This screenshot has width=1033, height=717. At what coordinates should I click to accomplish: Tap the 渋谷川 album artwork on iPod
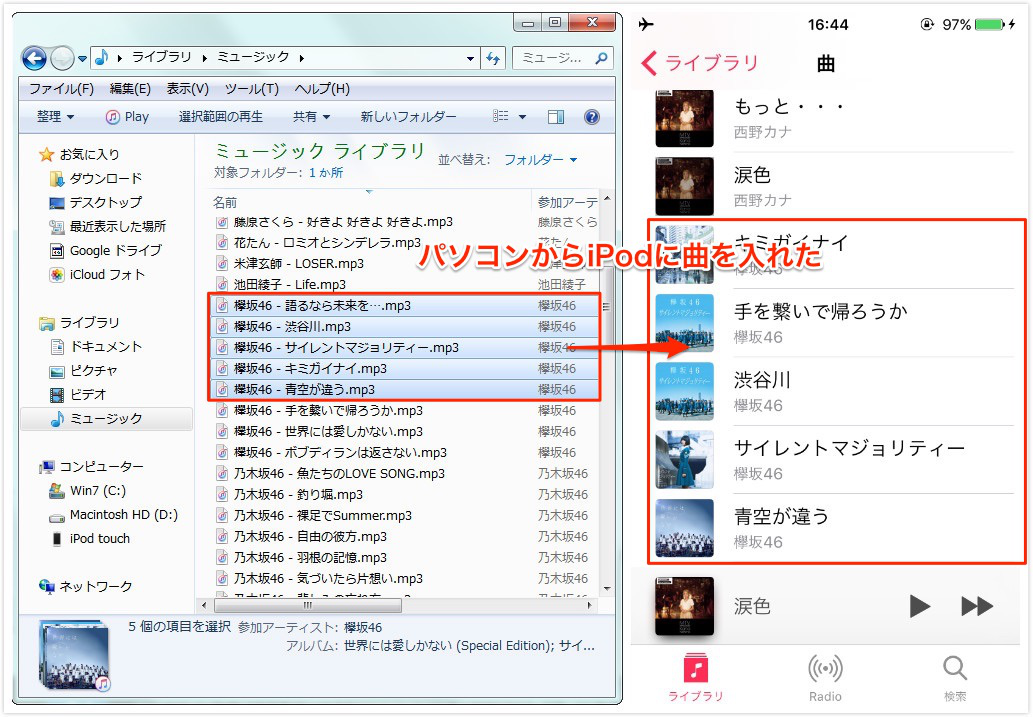(684, 391)
